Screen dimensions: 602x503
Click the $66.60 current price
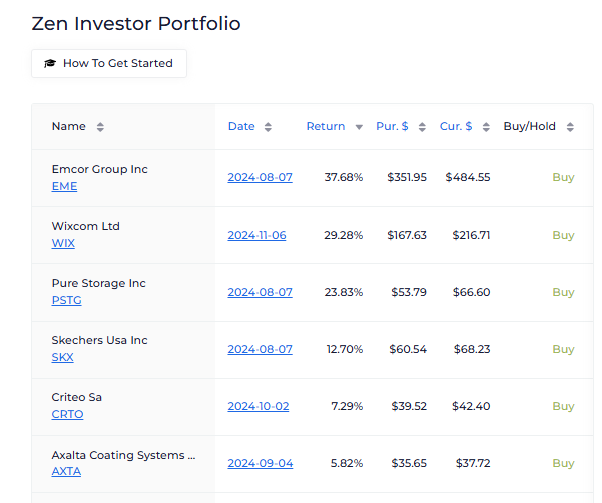[471, 292]
